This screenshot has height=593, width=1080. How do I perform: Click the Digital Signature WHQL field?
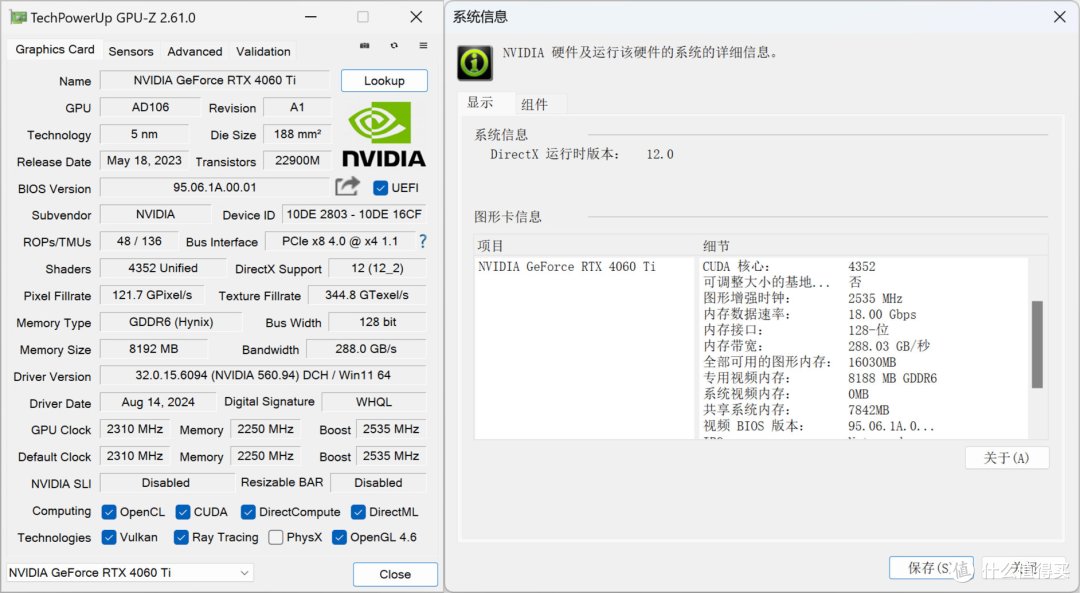[x=374, y=402]
